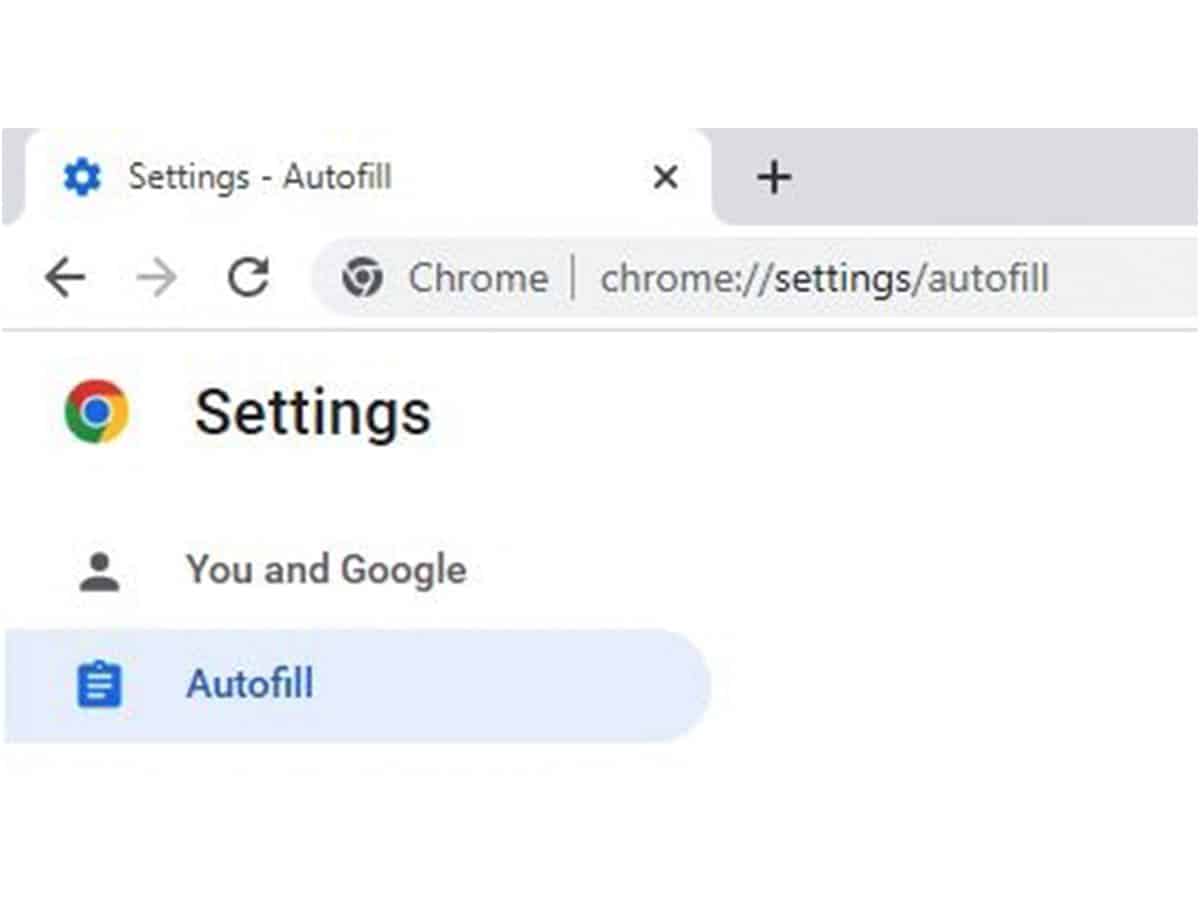This screenshot has width=1200, height=900.
Task: Click the gear favicon on the Settings tab
Action: 82,177
